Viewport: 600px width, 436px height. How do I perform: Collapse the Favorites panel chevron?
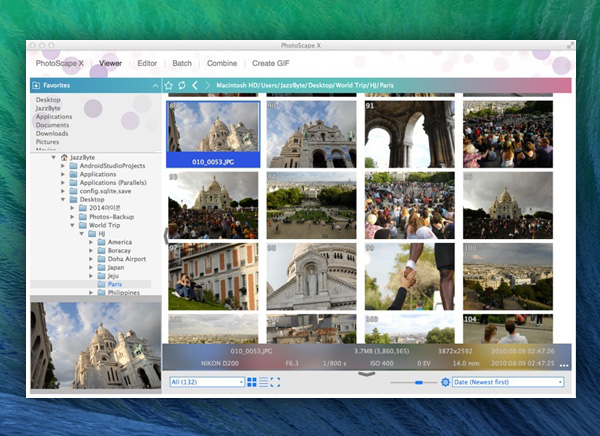tap(155, 86)
